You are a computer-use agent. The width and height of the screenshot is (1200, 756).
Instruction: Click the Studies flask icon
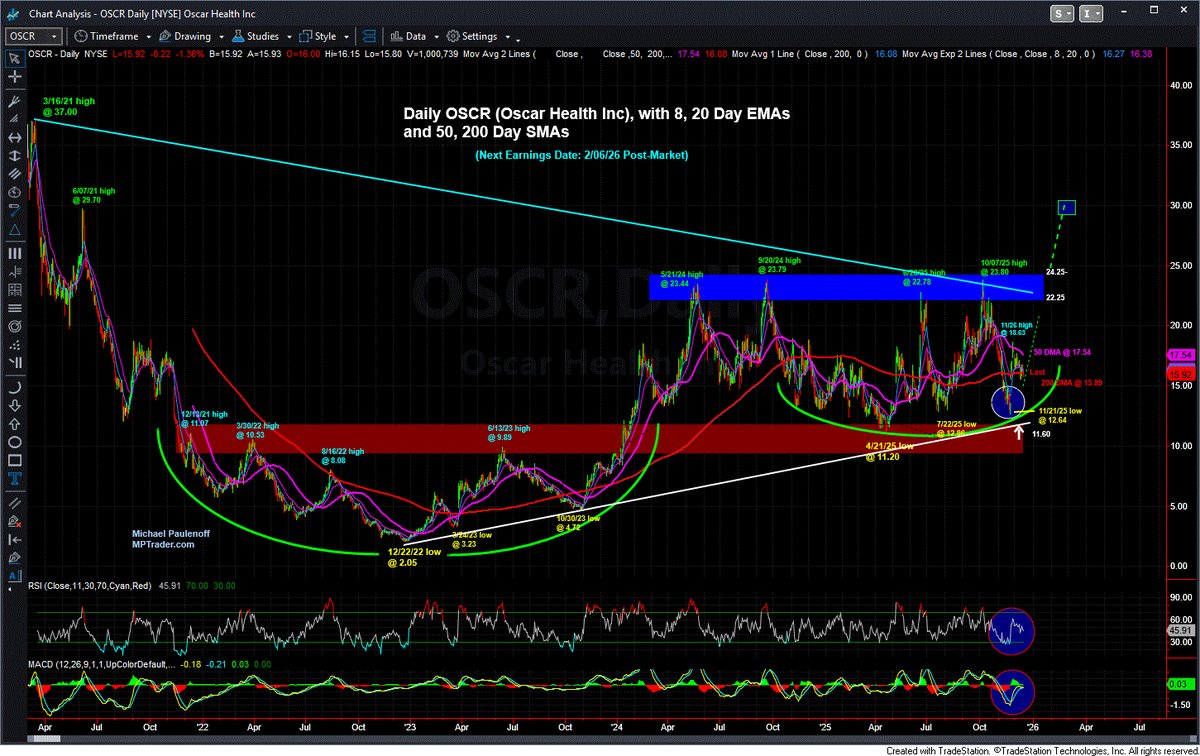[237, 37]
